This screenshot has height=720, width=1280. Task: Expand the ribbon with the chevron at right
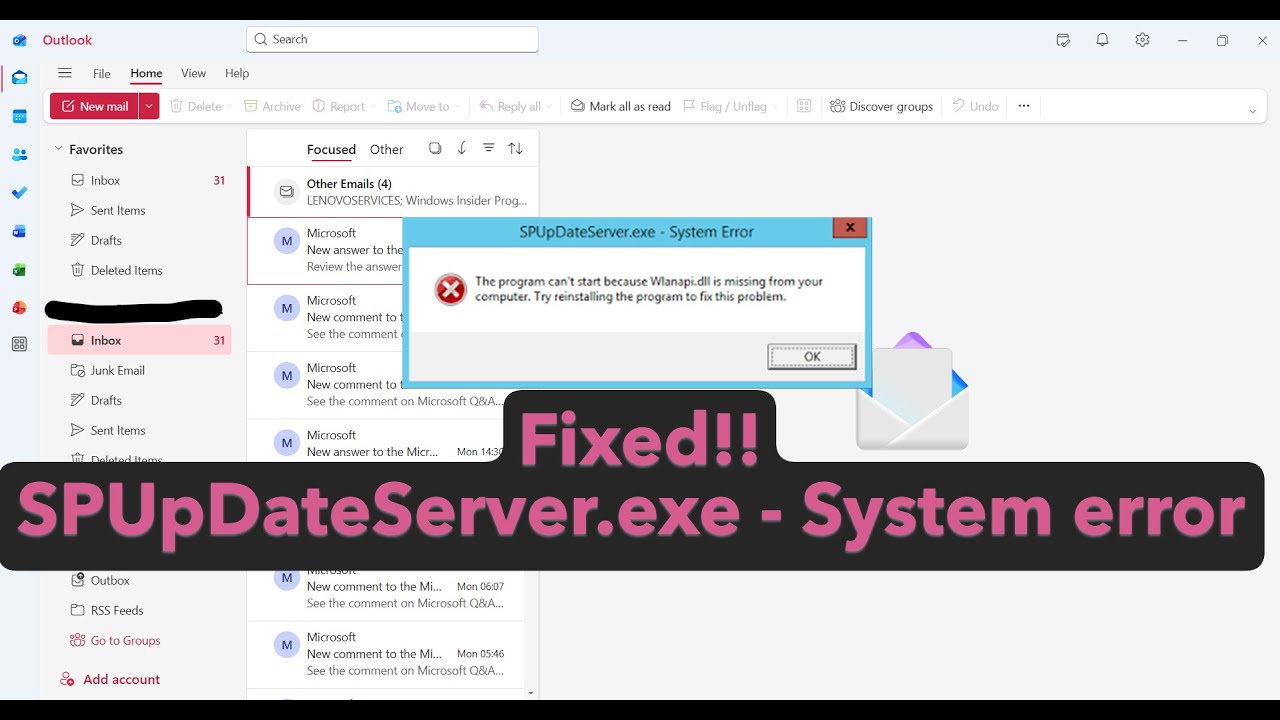[1252, 111]
